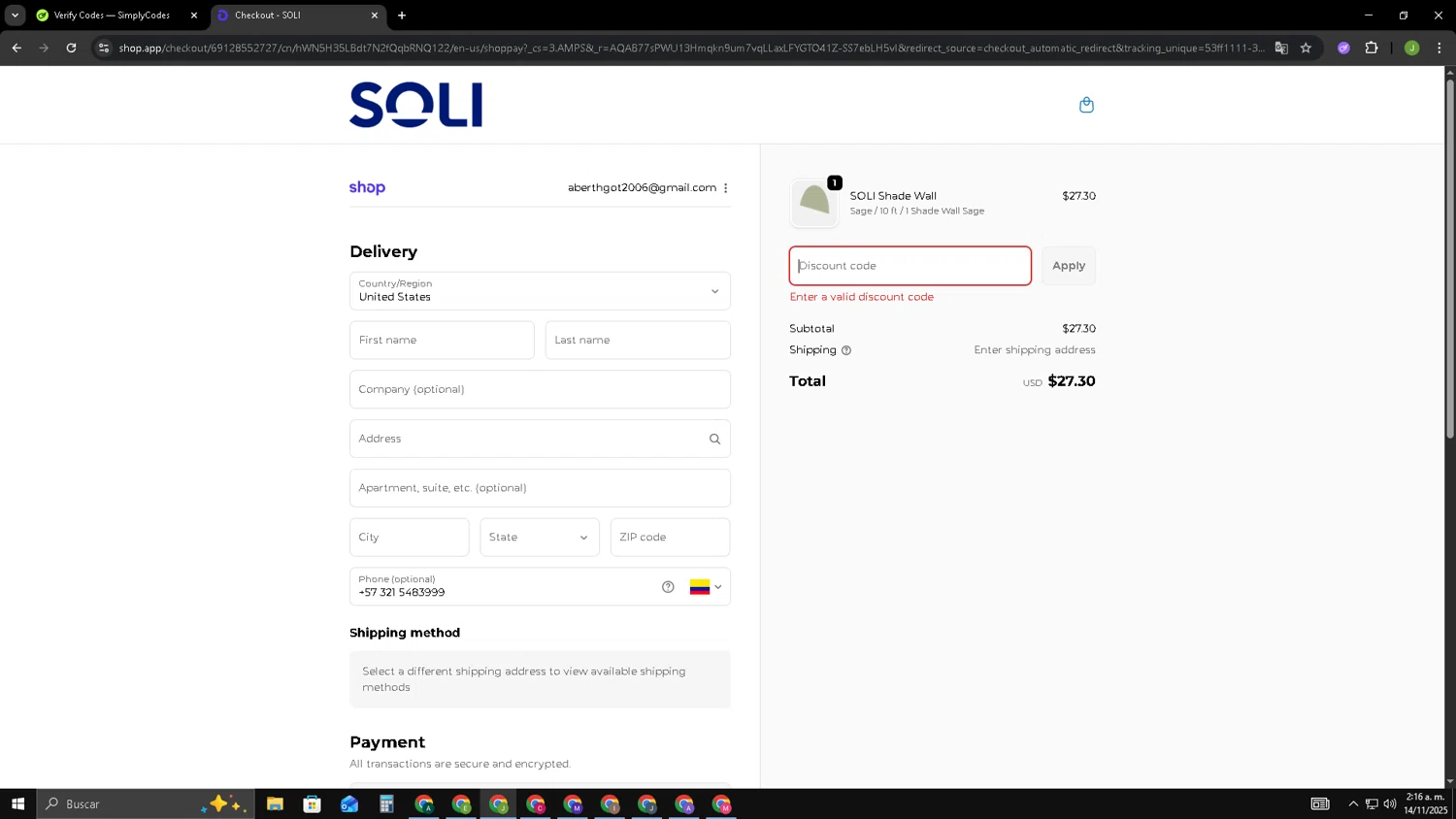
Task: Focus the ZIP code field
Action: click(x=670, y=538)
